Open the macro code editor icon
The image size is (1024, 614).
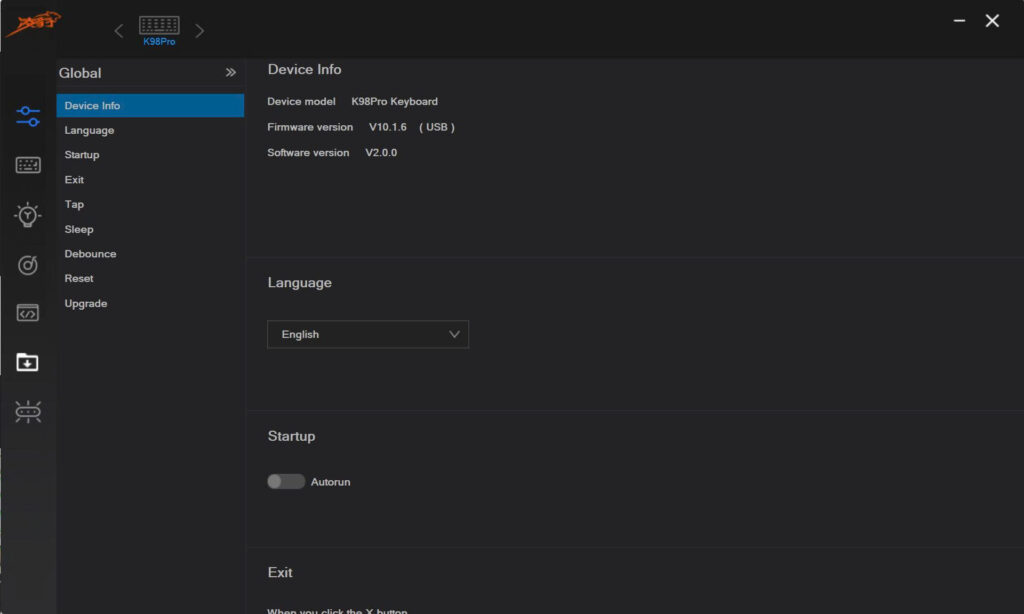(27, 313)
